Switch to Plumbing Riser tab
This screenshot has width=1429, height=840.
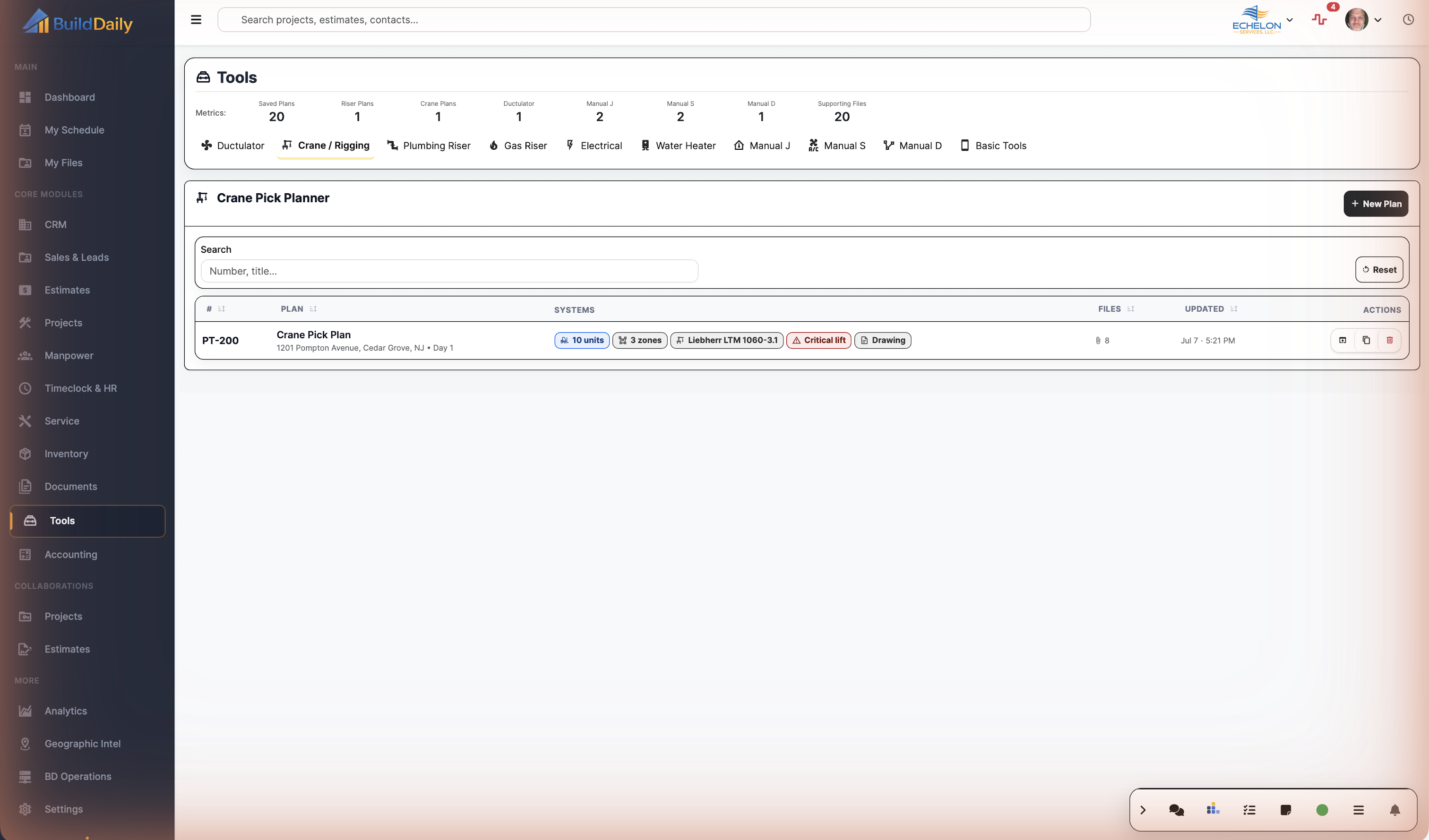[x=429, y=146]
